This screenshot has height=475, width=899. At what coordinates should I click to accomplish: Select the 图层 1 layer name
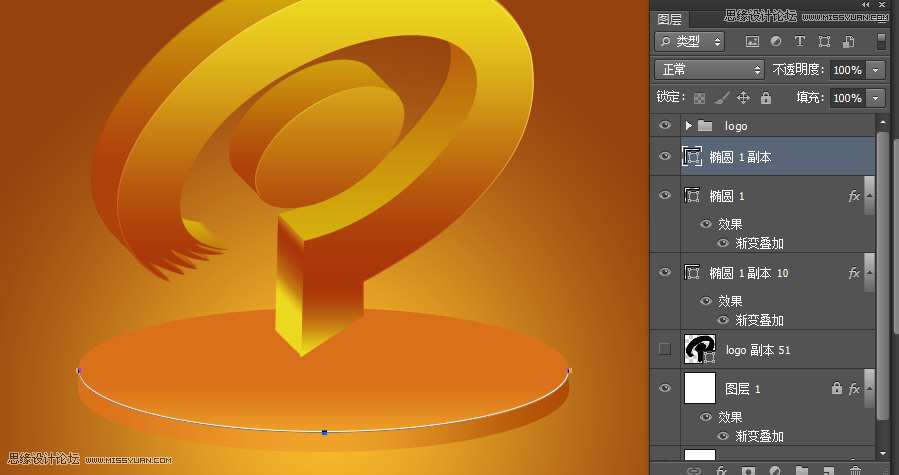tap(742, 389)
